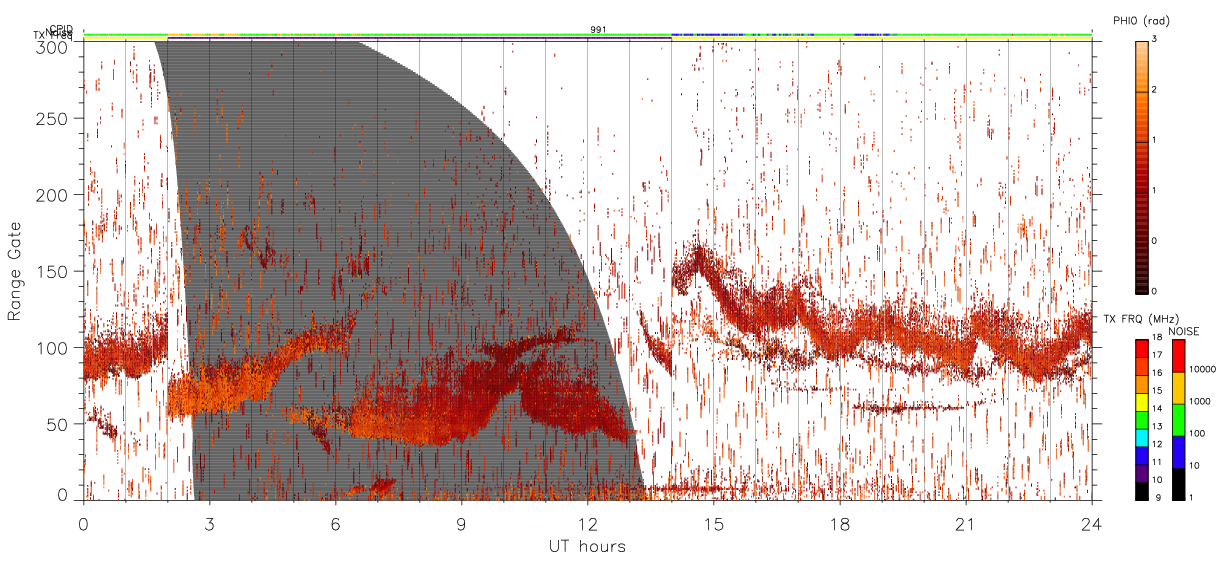The width and height of the screenshot is (1228, 567).
Task: Click the 10 label on NOISE legend
Action: (1196, 465)
